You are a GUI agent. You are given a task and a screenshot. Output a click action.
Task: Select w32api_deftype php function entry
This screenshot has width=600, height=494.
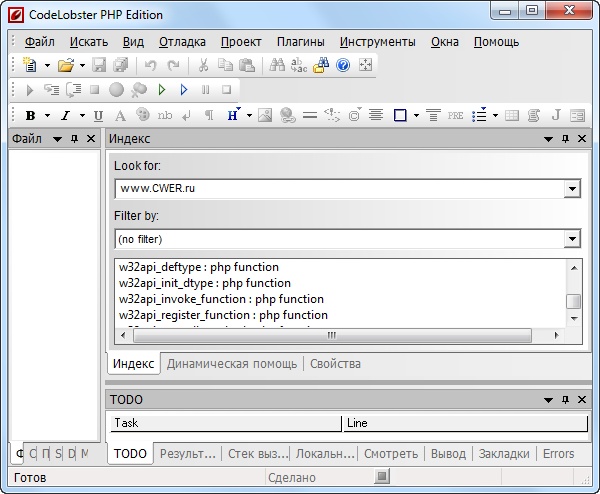coord(199,267)
